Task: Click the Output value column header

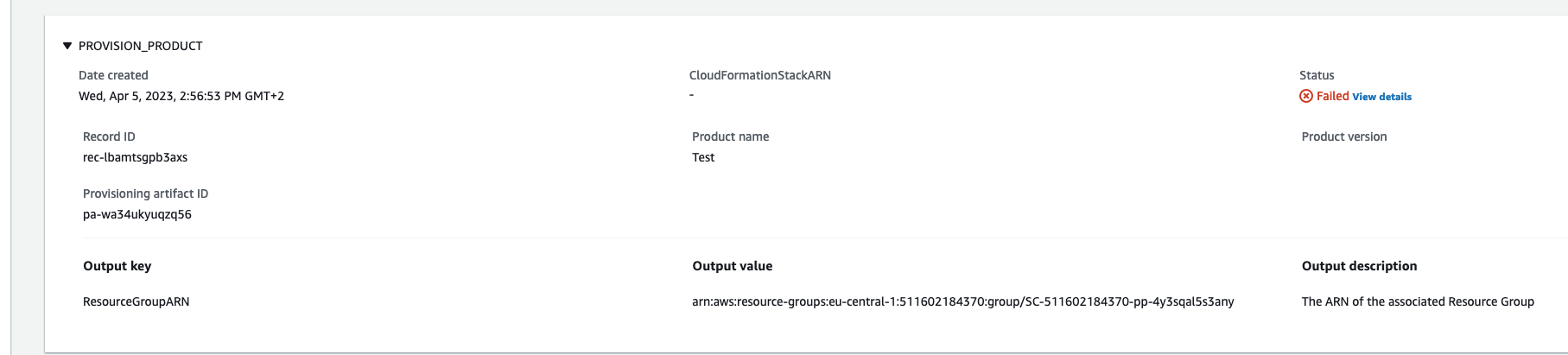Action: pyautogui.click(x=732, y=266)
